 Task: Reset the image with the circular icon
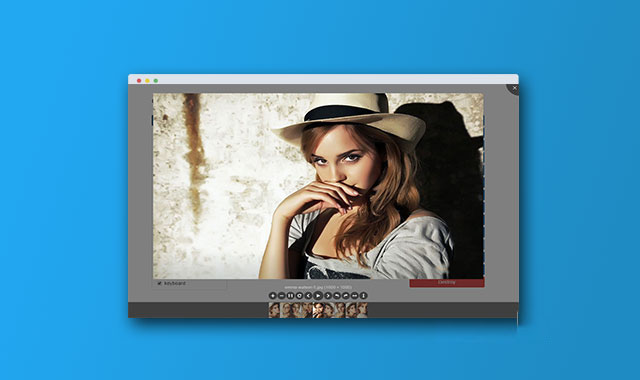[299, 296]
